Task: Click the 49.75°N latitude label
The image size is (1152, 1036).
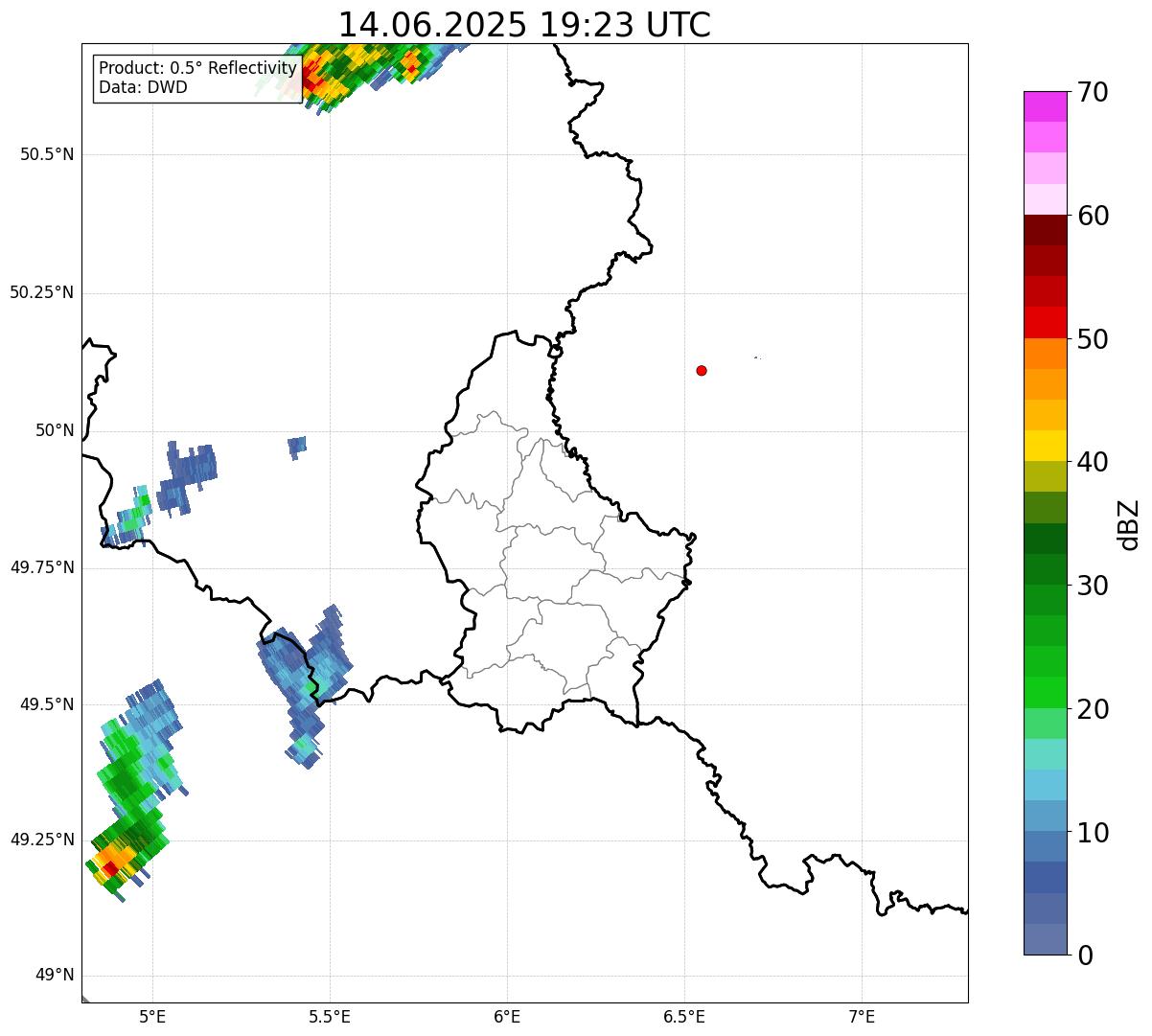Action: pyautogui.click(x=42, y=567)
